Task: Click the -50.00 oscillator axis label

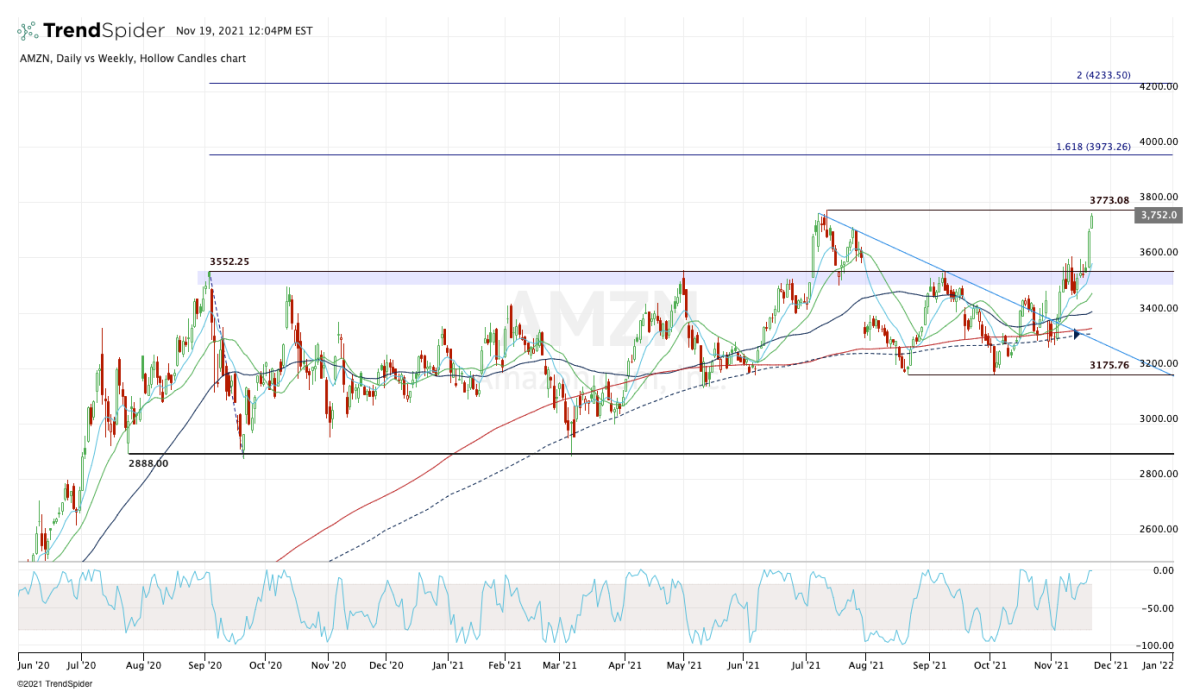Action: 1160,608
